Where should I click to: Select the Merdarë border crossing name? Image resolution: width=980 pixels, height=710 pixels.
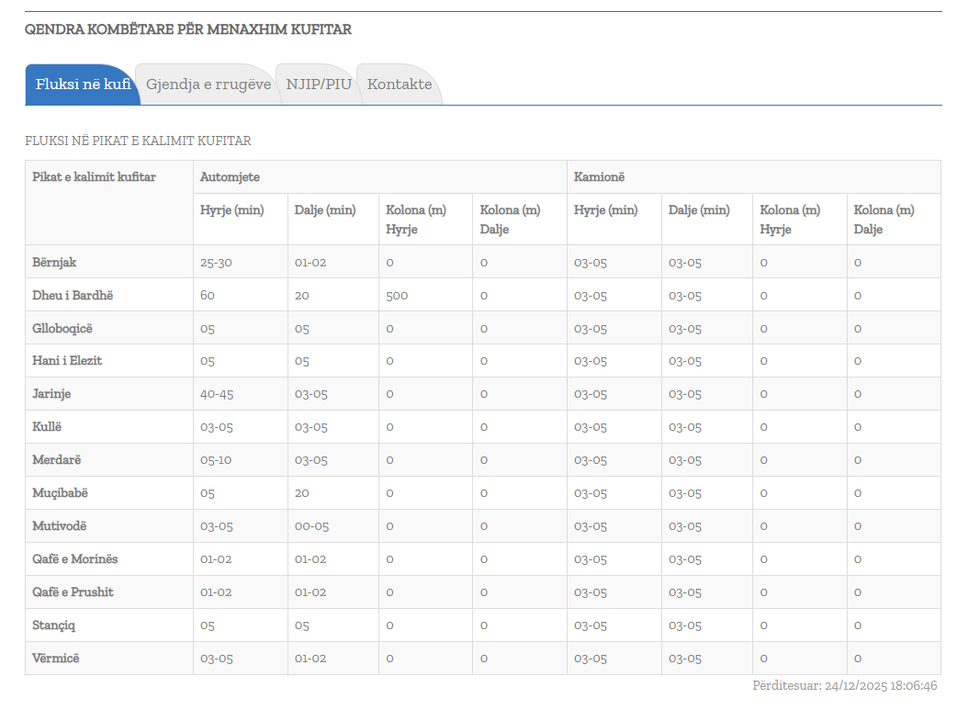pyautogui.click(x=57, y=460)
